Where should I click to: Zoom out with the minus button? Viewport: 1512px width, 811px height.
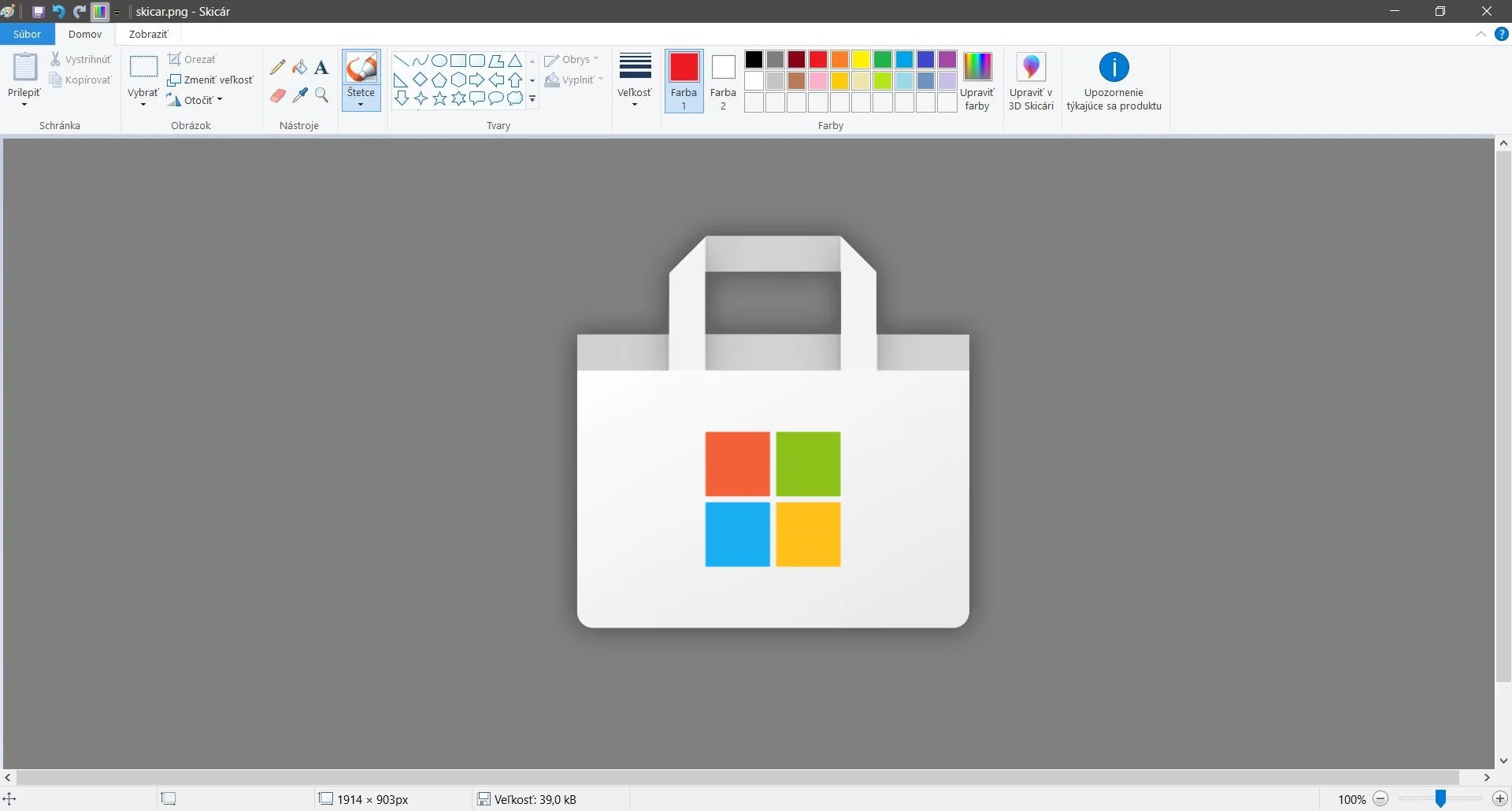point(1380,799)
